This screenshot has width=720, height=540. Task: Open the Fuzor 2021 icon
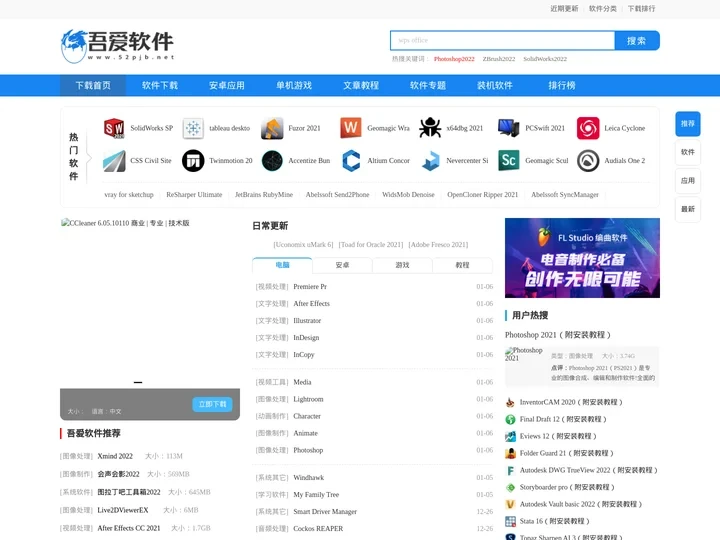tap(272, 128)
